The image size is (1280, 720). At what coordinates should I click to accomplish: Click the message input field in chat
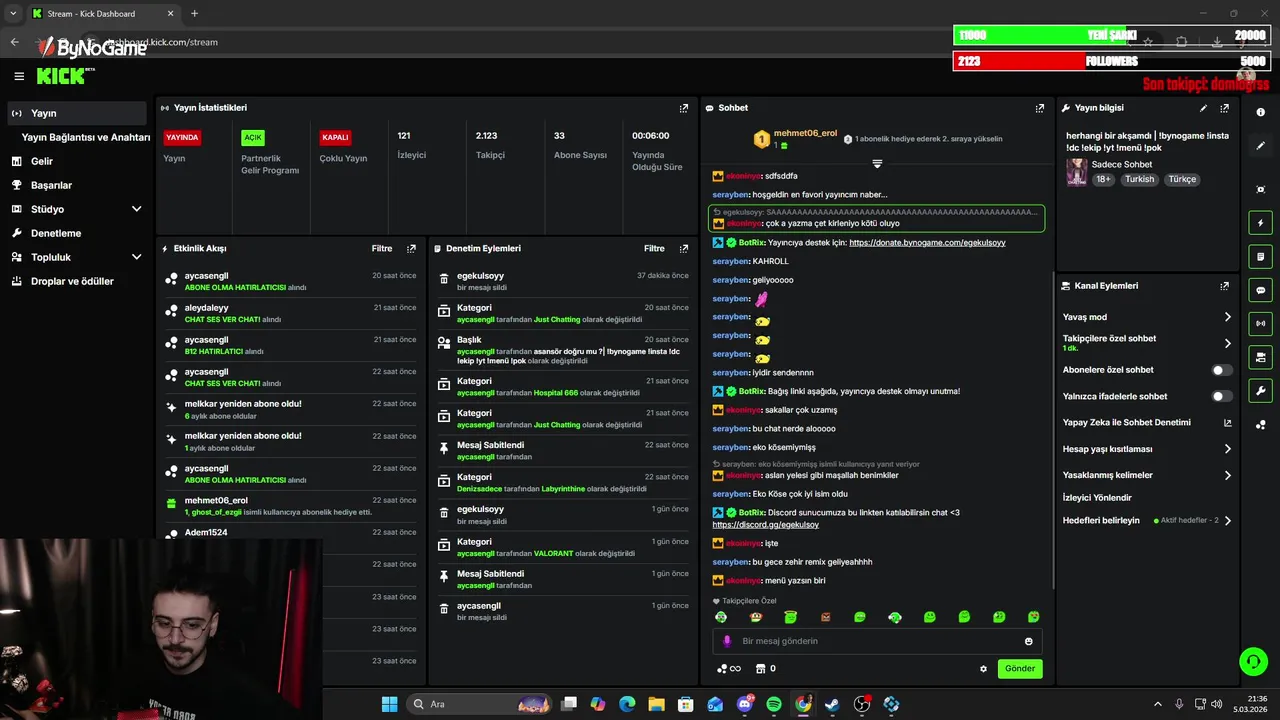pyautogui.click(x=877, y=641)
